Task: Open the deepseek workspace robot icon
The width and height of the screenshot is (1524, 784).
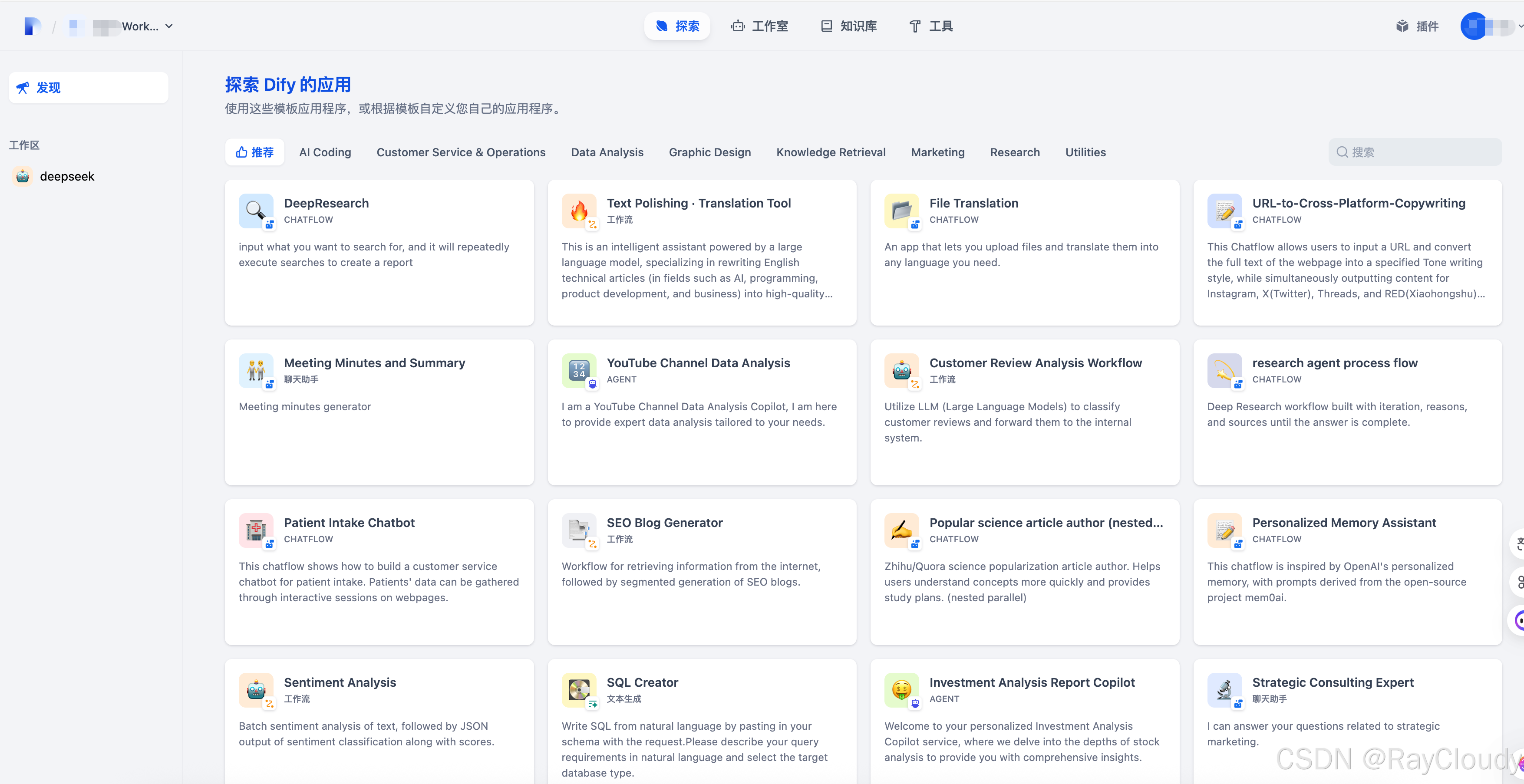Action: (22, 176)
